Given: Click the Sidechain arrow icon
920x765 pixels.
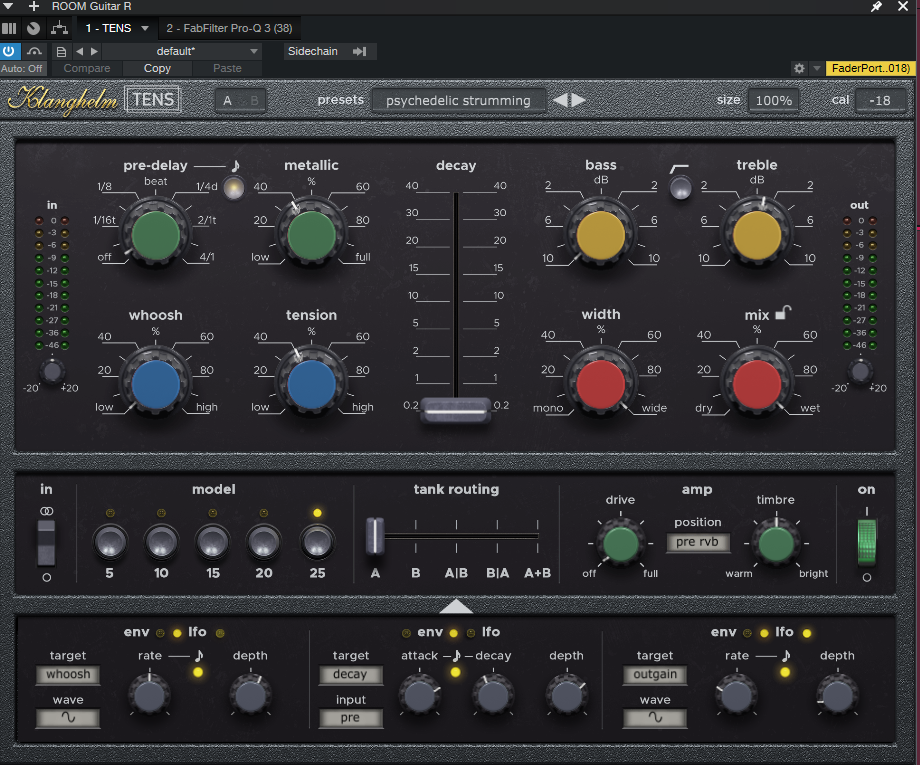Looking at the screenshot, I should (359, 51).
